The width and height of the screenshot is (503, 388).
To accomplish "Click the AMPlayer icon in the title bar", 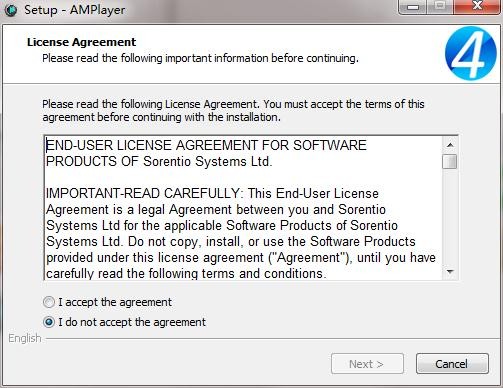I will pyautogui.click(x=11, y=10).
